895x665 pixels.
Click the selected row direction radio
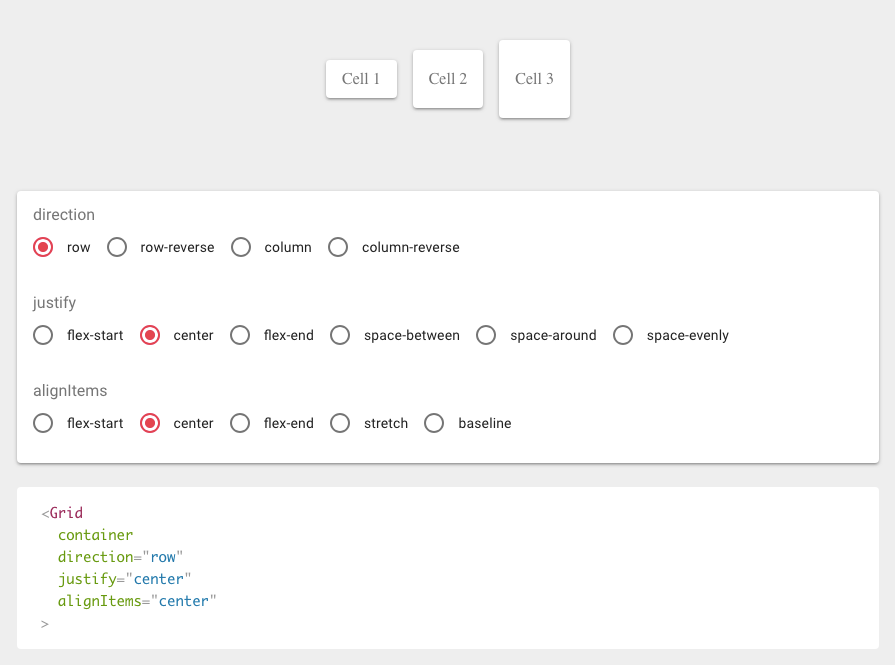pyautogui.click(x=43, y=247)
